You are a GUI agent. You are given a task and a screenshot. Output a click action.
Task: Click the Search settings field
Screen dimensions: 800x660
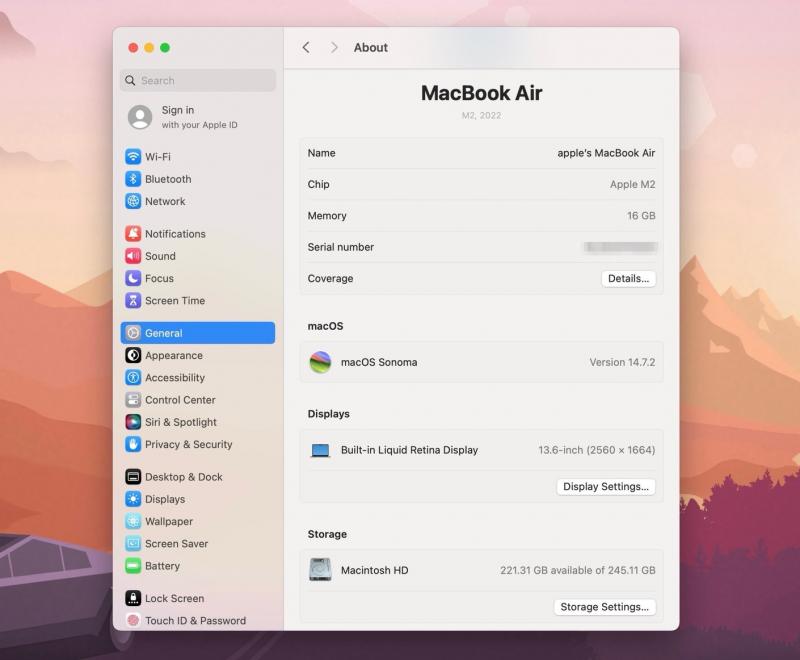pyautogui.click(x=198, y=81)
